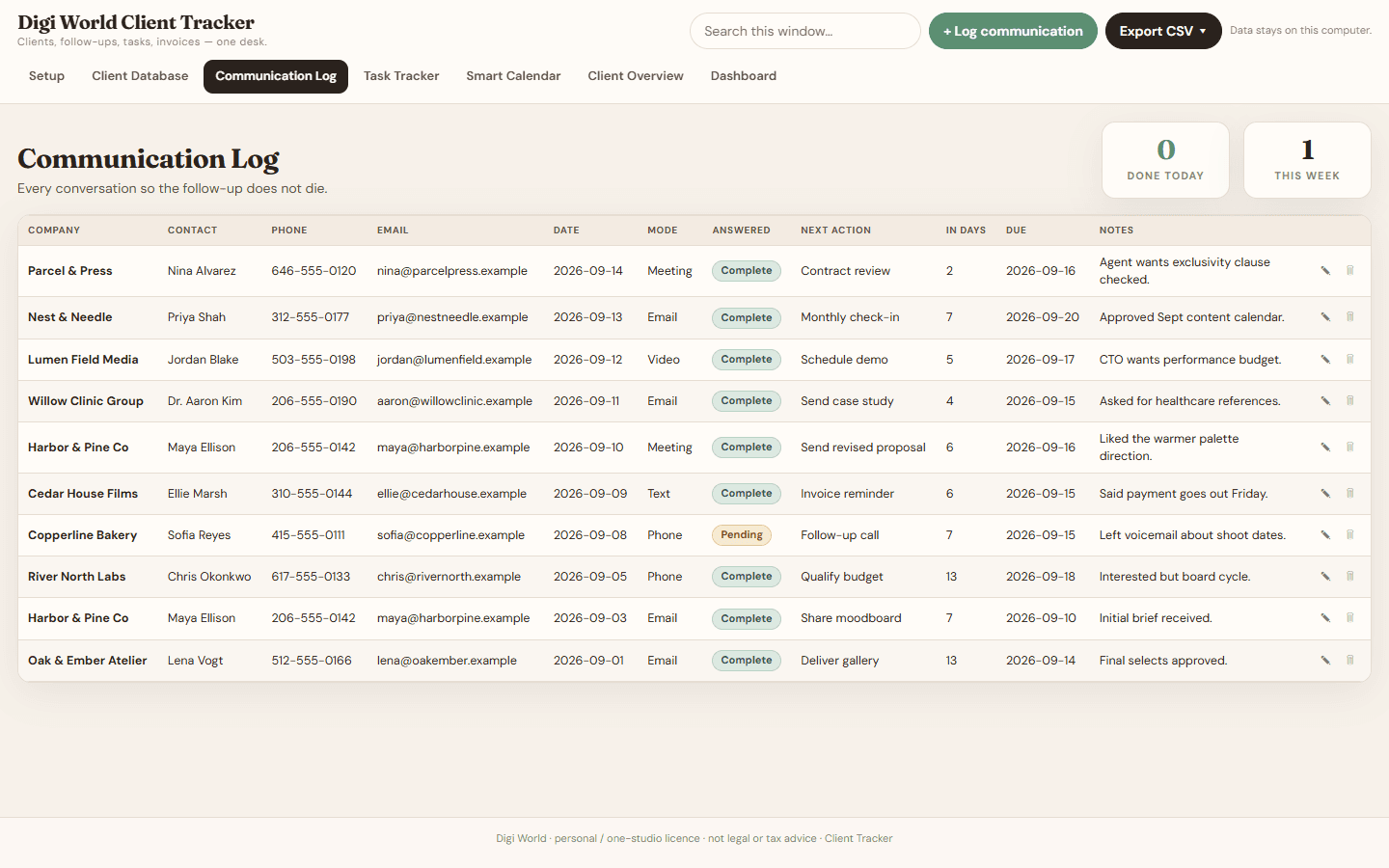Screen dimensions: 1389x868
Task: Click due date 2026-09-20
Action: 1043,317
